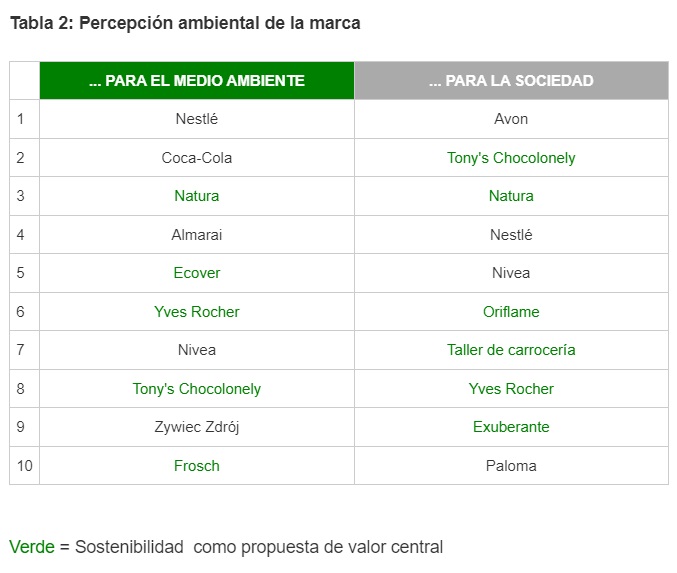
Task: Click the Zywiec Zdrój cell
Action: click(x=197, y=427)
